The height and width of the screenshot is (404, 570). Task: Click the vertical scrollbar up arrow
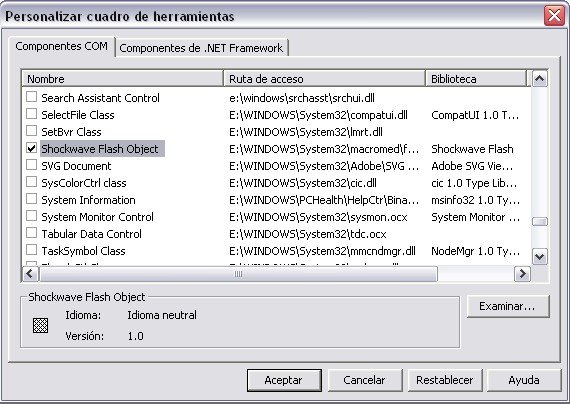click(x=539, y=79)
